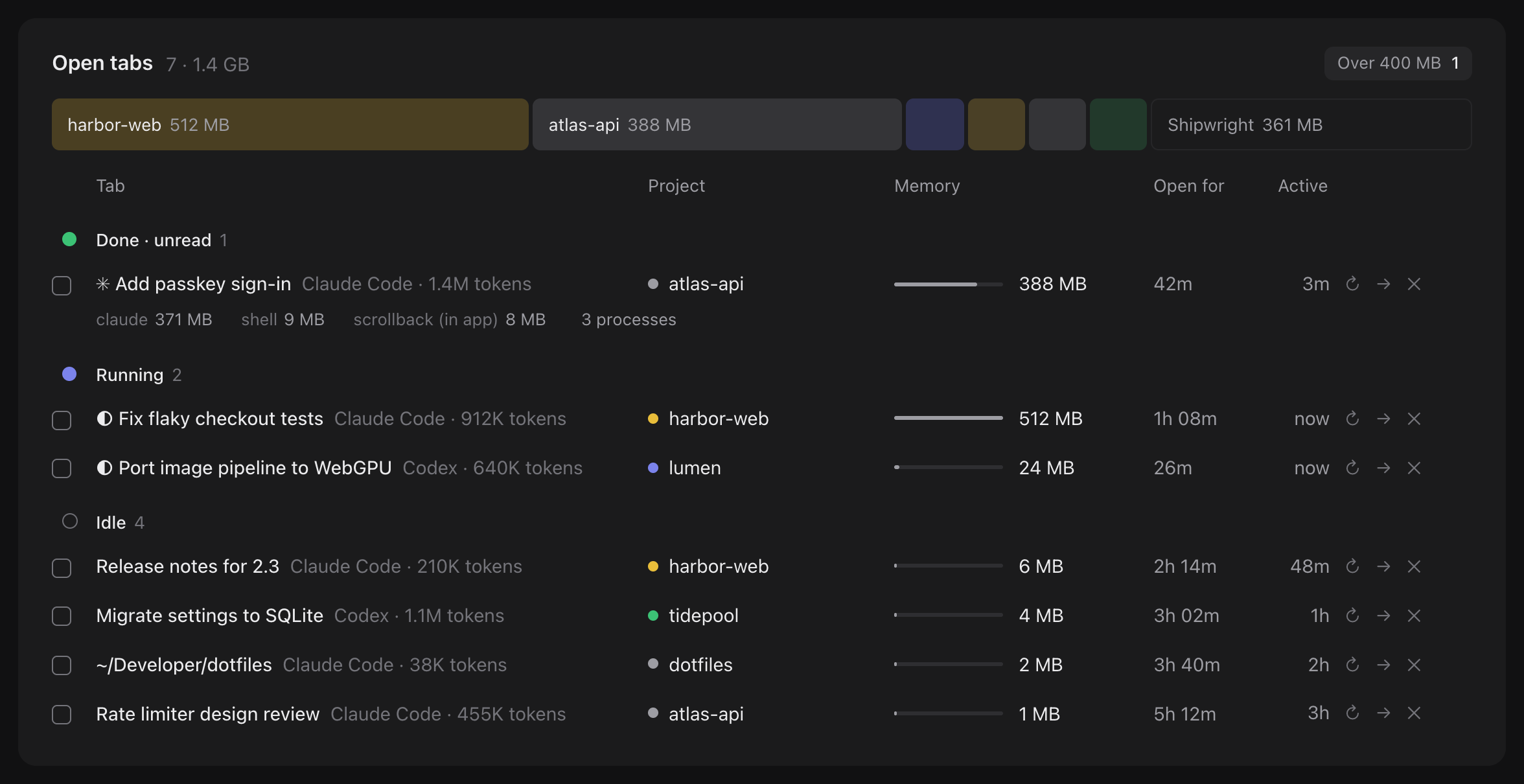Open Port image pipeline to WebGPU arrow
Screen dimensions: 1524x784
point(1383,468)
